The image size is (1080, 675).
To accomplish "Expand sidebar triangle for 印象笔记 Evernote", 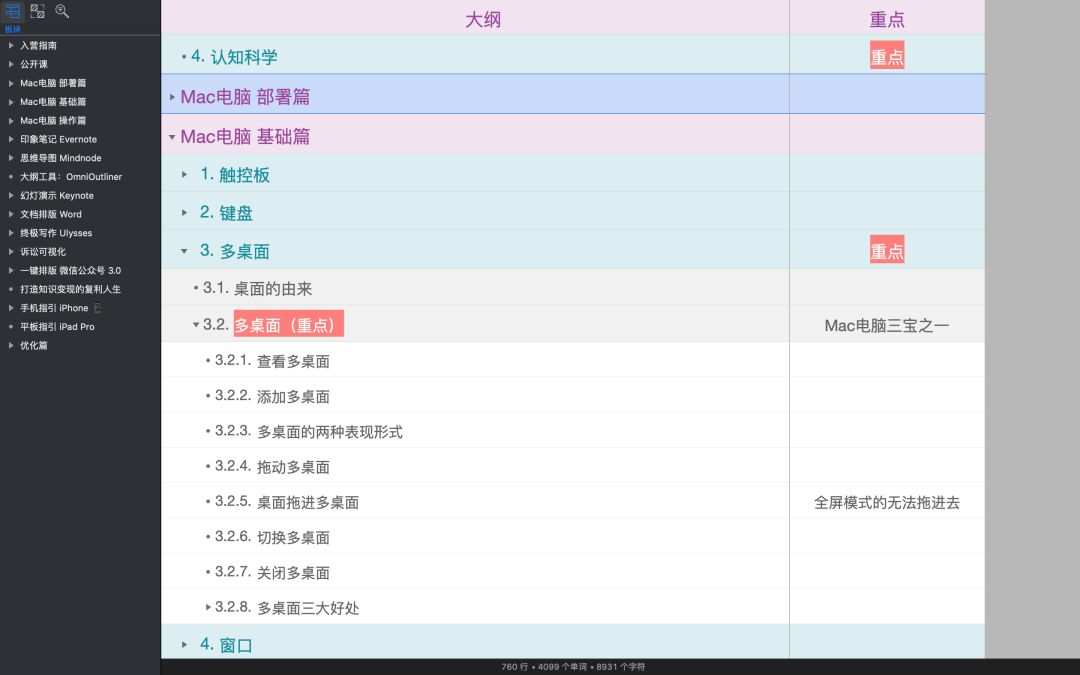I will click(11, 139).
